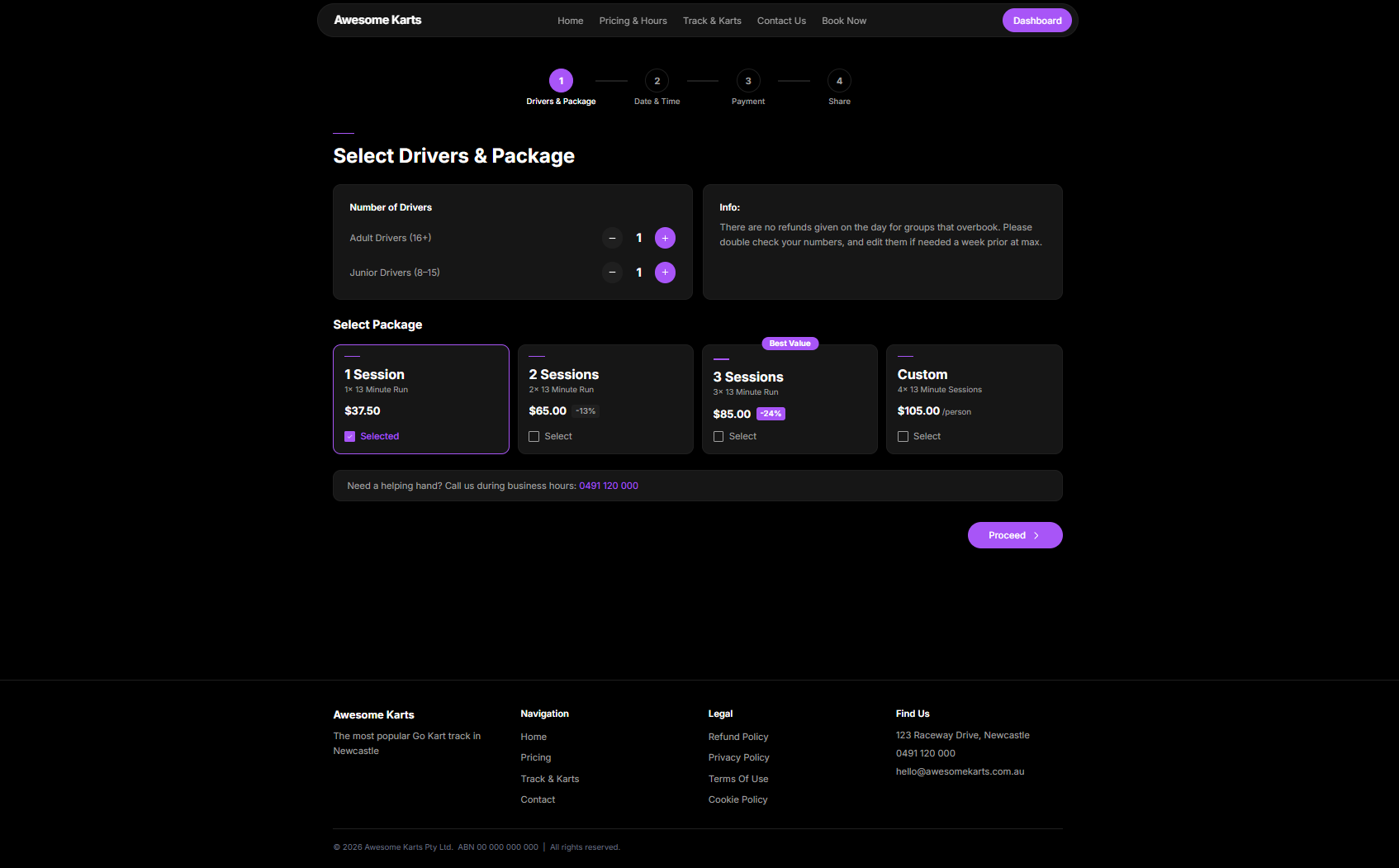Click the Awesome Karts logo in header
This screenshot has height=868, width=1399.
tap(377, 20)
